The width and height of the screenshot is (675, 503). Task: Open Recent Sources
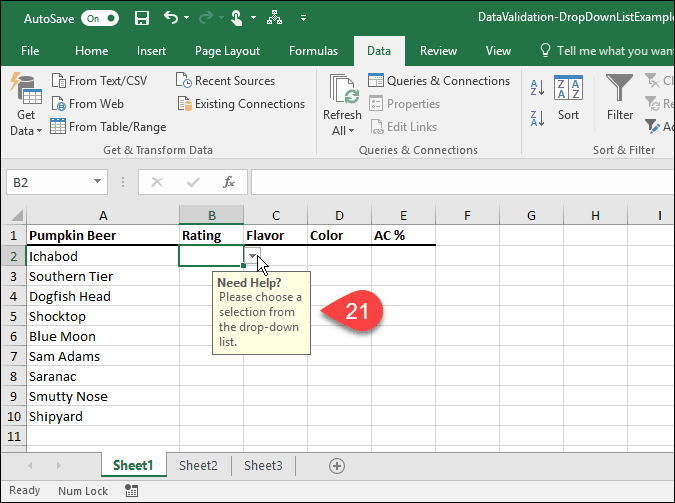point(226,81)
